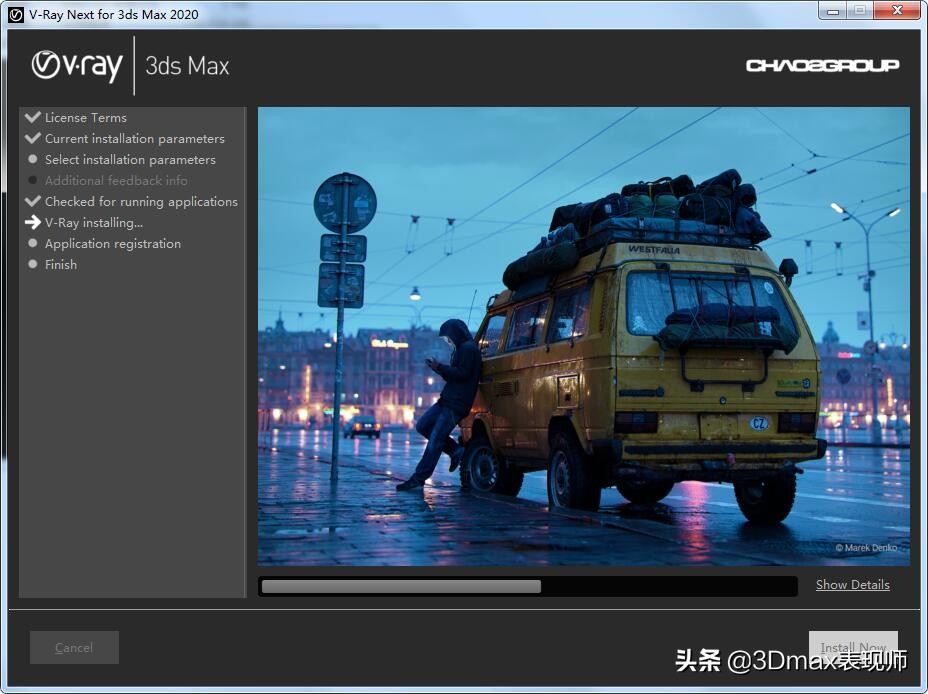This screenshot has width=928, height=694.
Task: Click the checkmark beside License Terms
Action: tap(33, 116)
